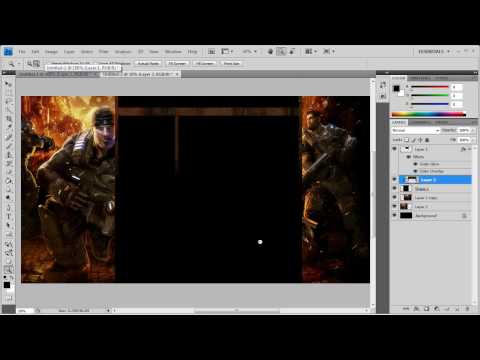Select the Type tool in the toolbox

click(8, 216)
